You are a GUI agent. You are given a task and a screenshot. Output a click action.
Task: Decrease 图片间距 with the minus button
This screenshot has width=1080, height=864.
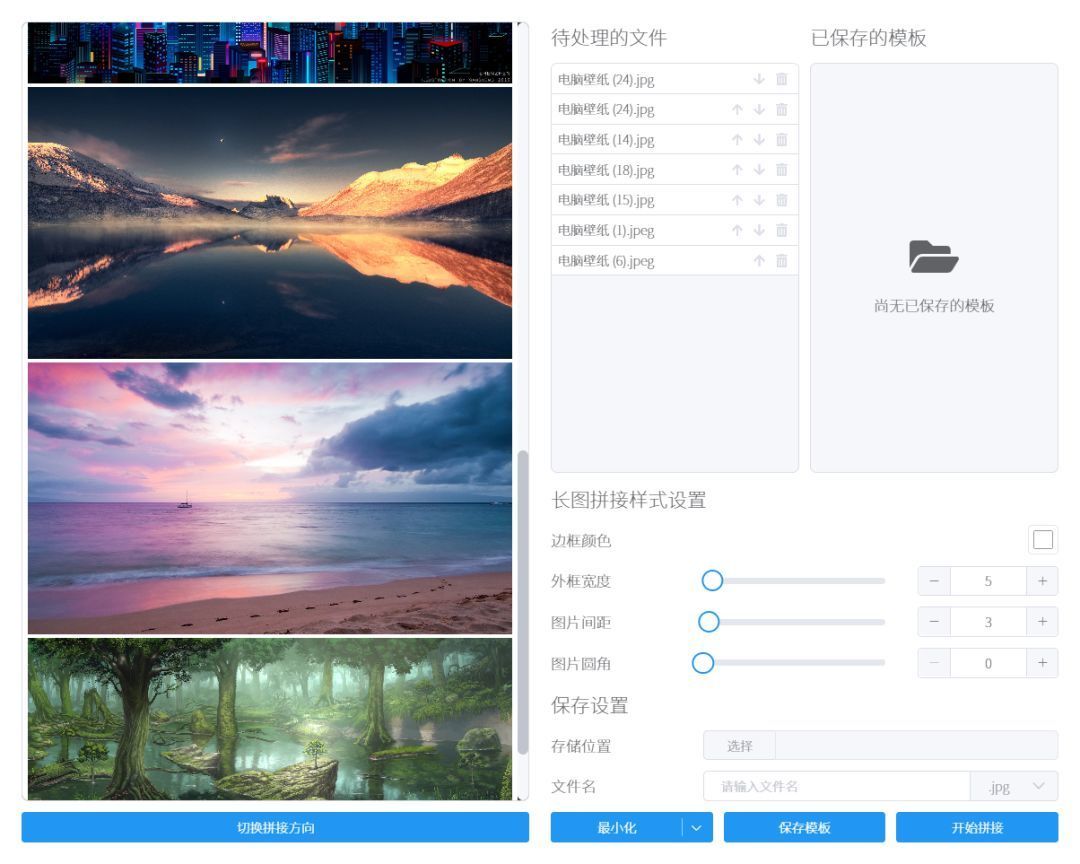(x=934, y=622)
